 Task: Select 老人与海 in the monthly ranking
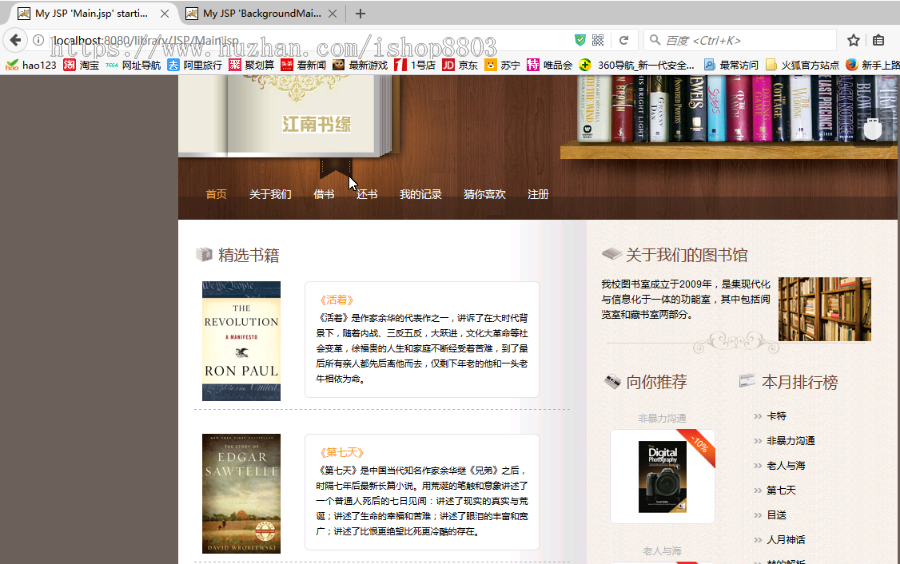tap(786, 465)
